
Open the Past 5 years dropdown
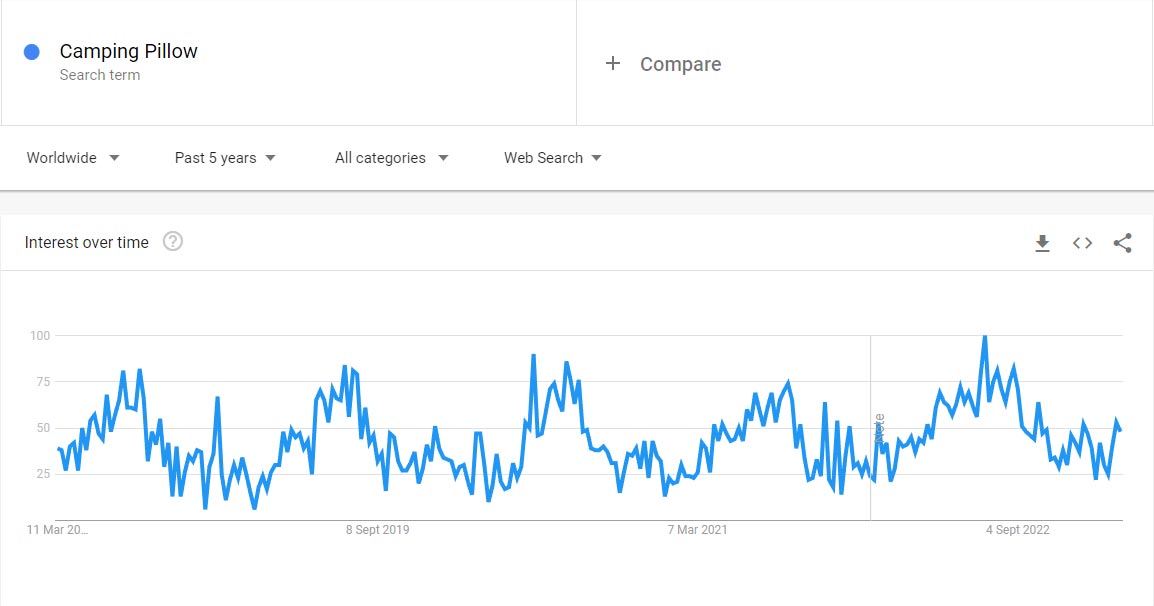click(x=225, y=158)
